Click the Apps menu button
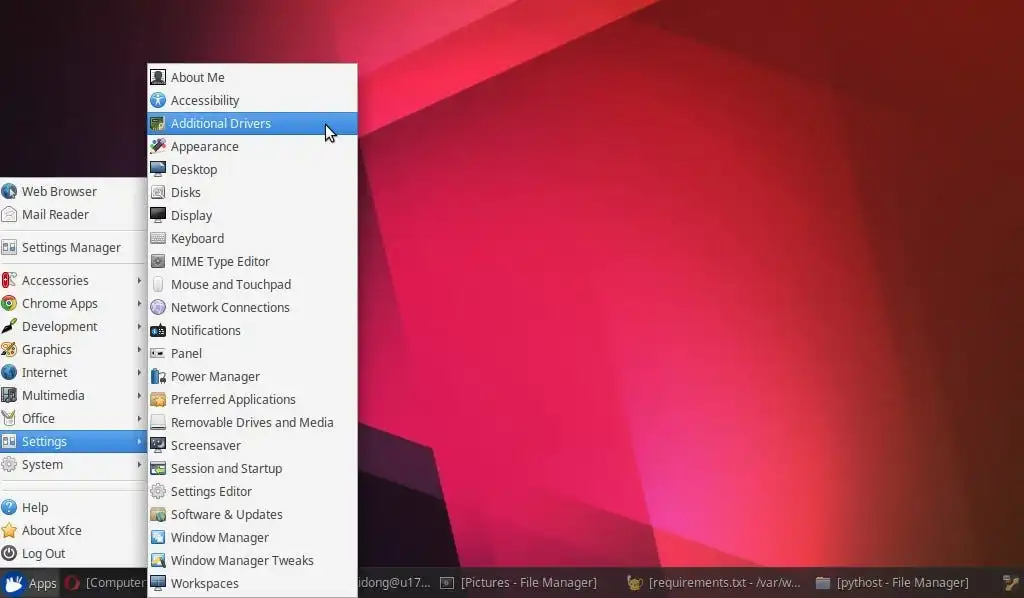The height and width of the screenshot is (598, 1024). coord(30,583)
